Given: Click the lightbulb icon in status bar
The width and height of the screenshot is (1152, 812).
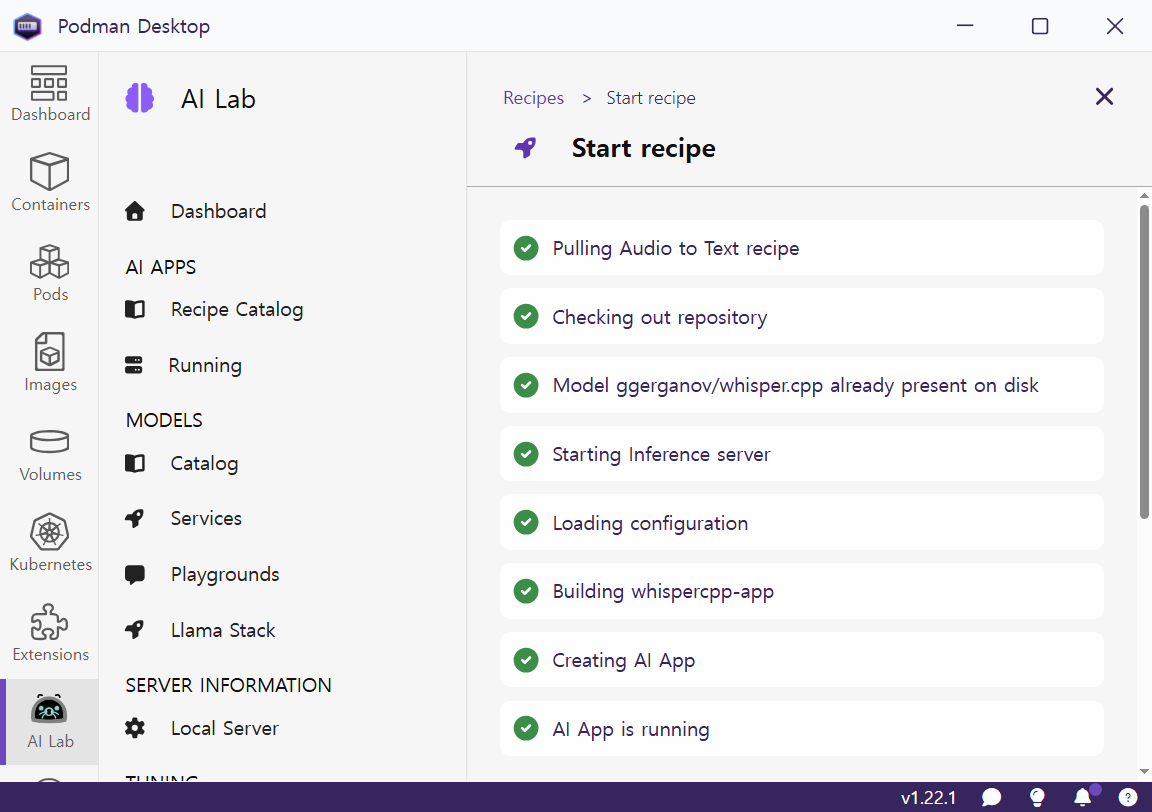Looking at the screenshot, I should coord(1037,797).
